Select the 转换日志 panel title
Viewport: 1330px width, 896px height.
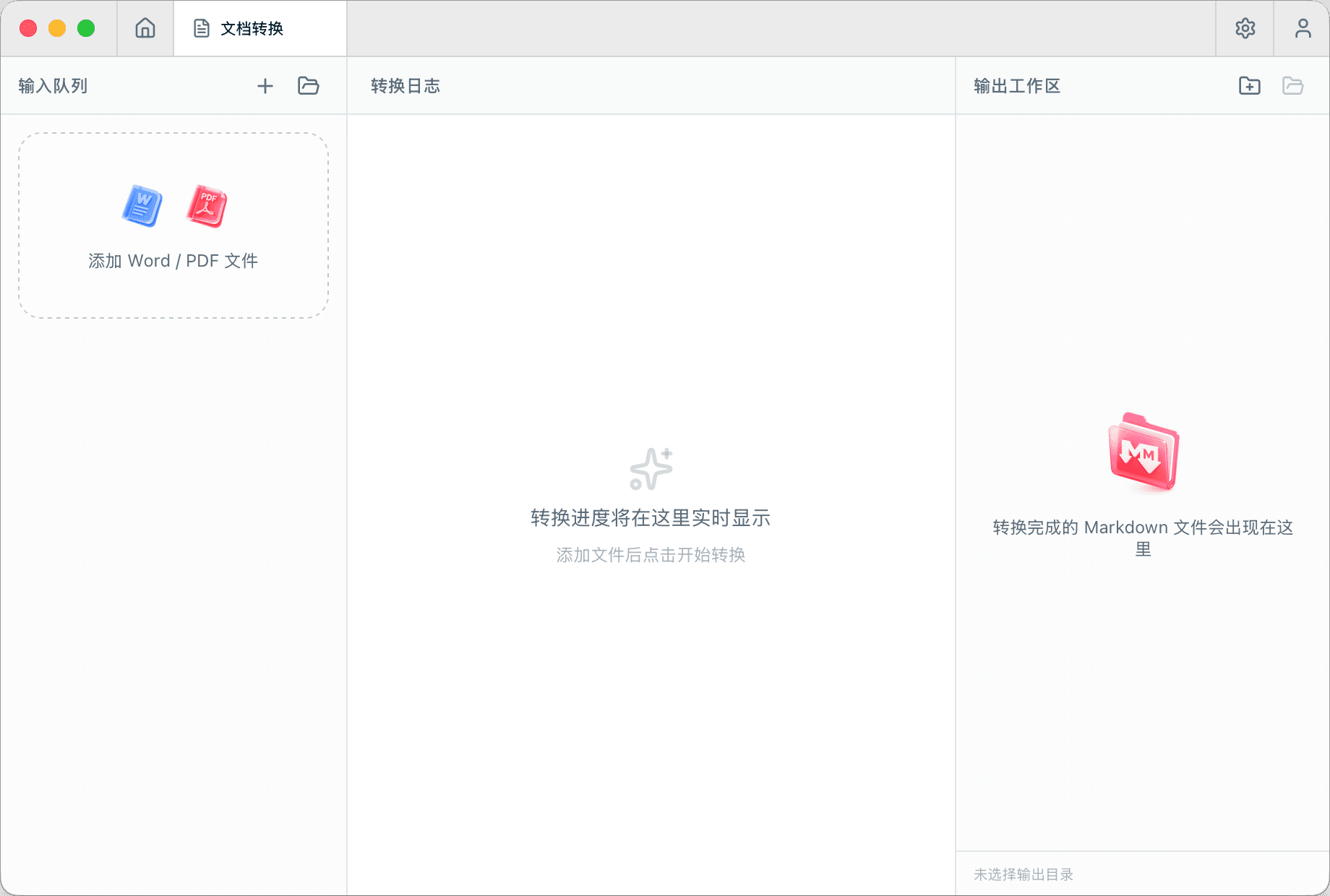(406, 86)
